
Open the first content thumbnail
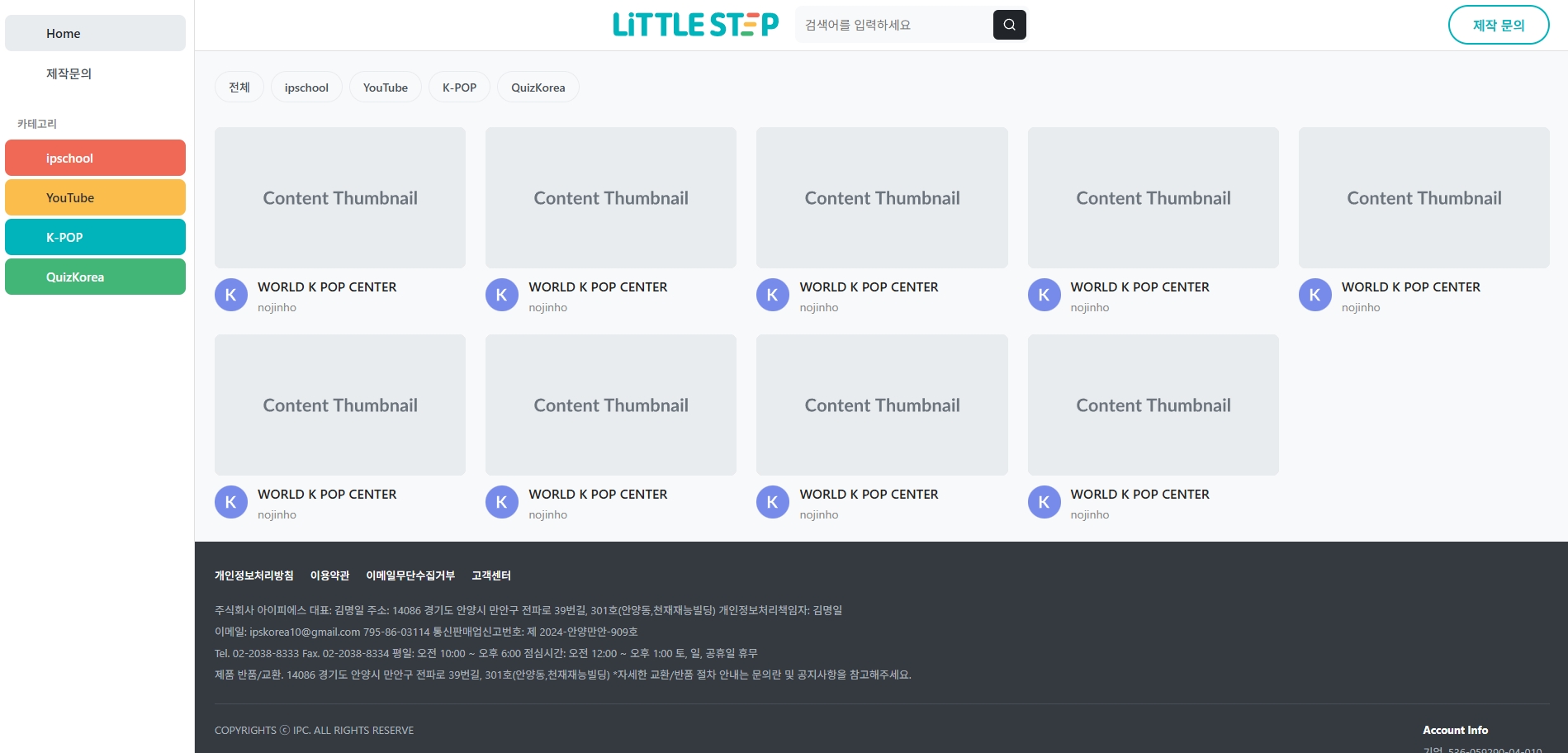(x=340, y=198)
